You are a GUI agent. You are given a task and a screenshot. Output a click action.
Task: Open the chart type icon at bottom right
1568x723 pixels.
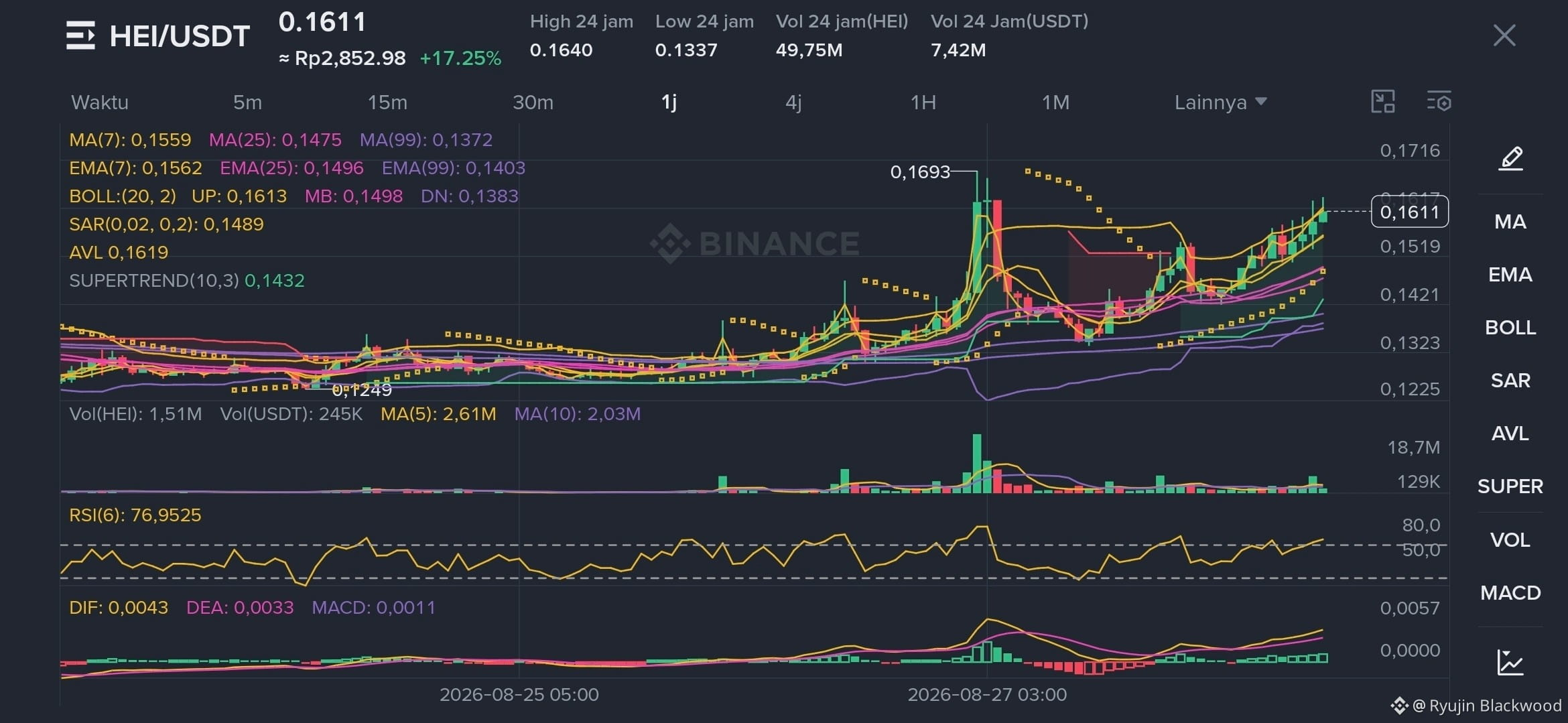1510,663
